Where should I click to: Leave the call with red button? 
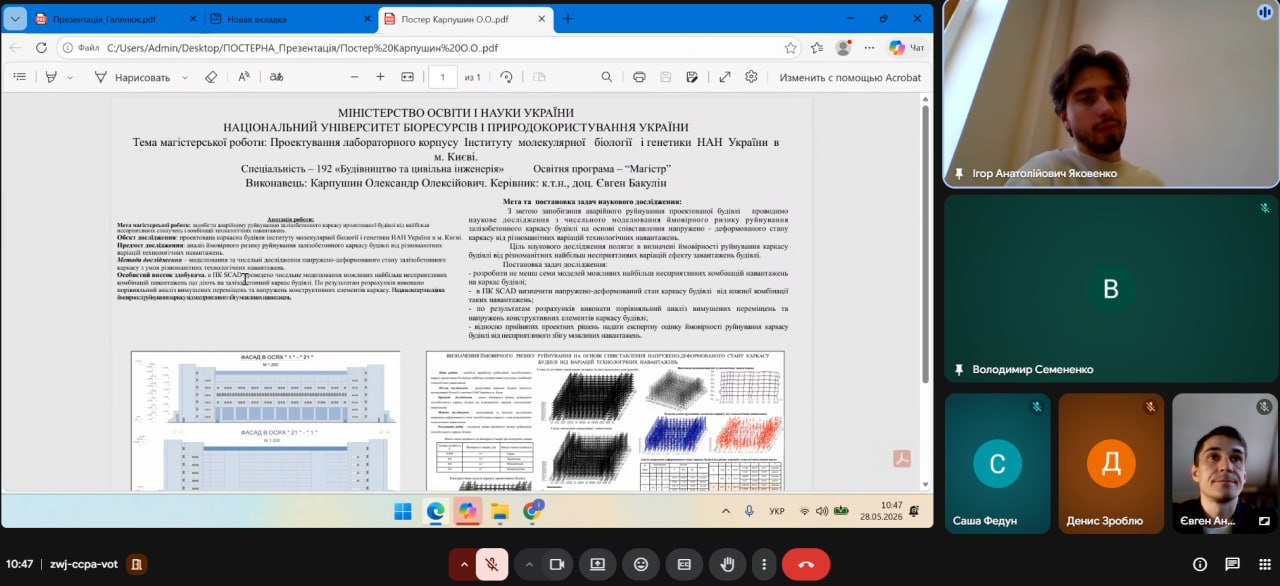tap(806, 564)
